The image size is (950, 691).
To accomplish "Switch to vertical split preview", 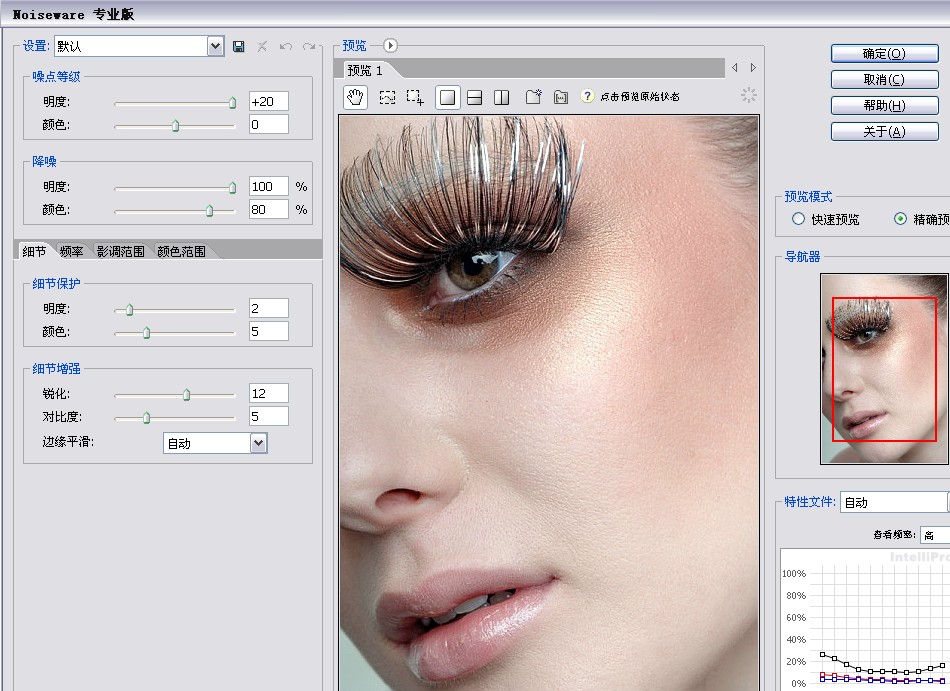I will [x=502, y=97].
